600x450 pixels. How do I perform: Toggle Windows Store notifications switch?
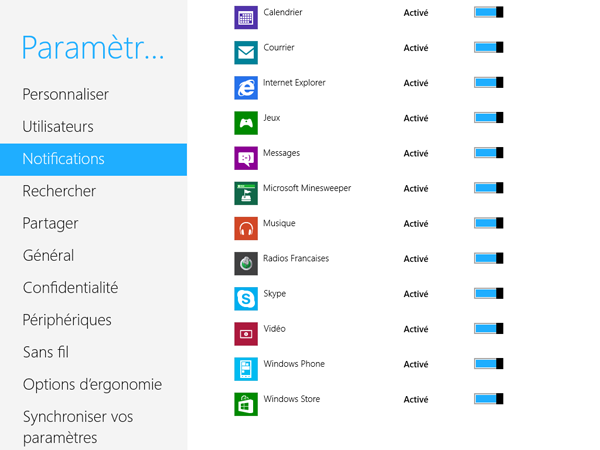pos(488,399)
